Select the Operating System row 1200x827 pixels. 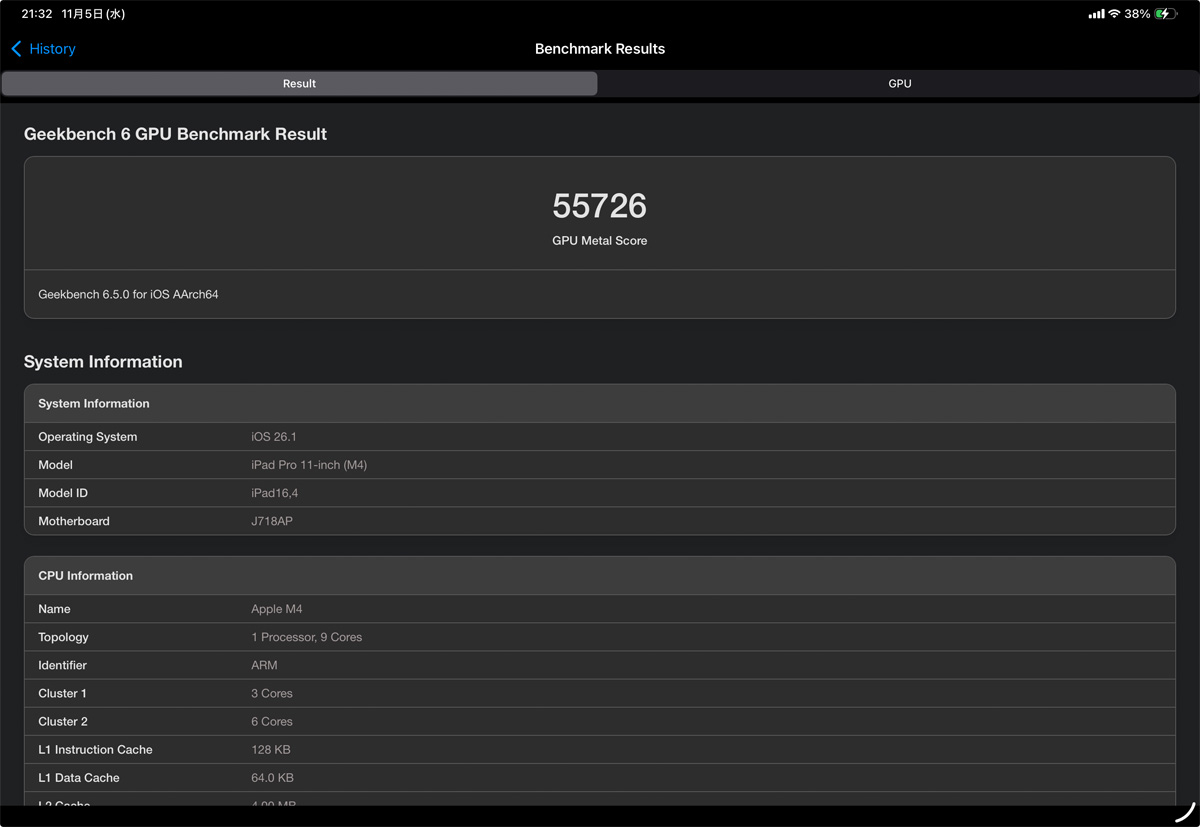tap(599, 437)
